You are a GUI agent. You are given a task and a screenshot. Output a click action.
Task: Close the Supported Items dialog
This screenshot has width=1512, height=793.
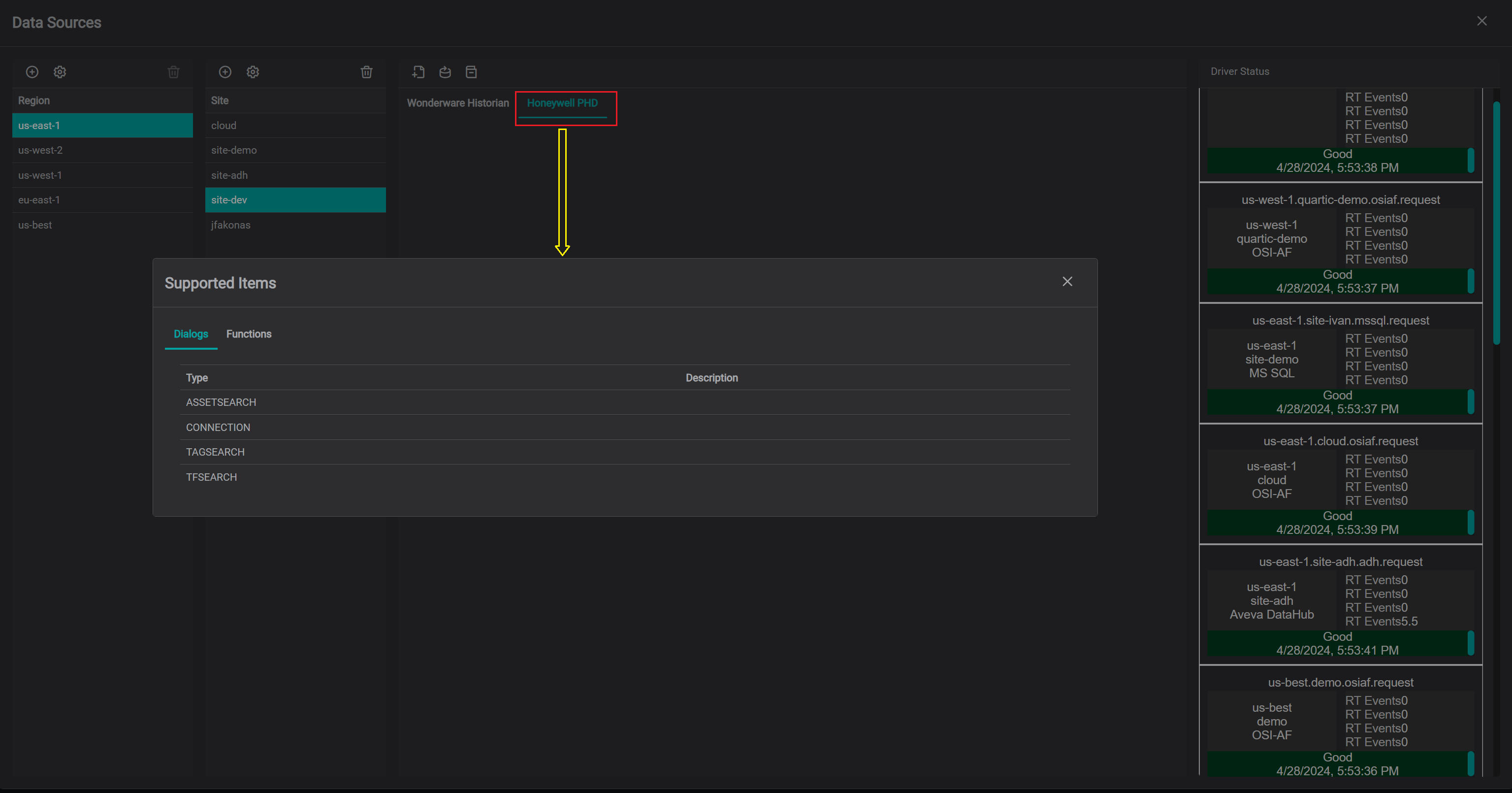(1068, 281)
